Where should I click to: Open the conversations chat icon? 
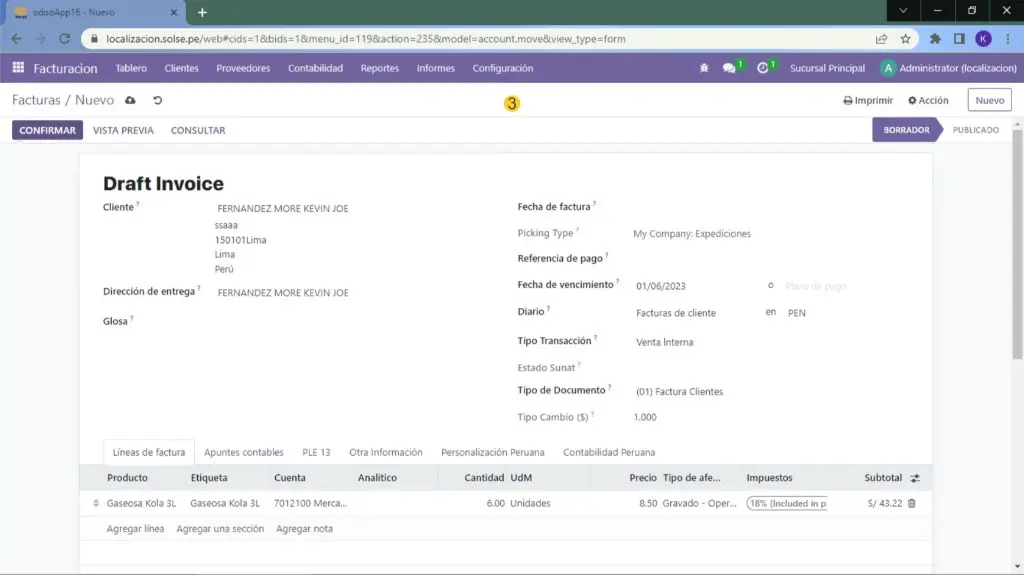(729, 68)
